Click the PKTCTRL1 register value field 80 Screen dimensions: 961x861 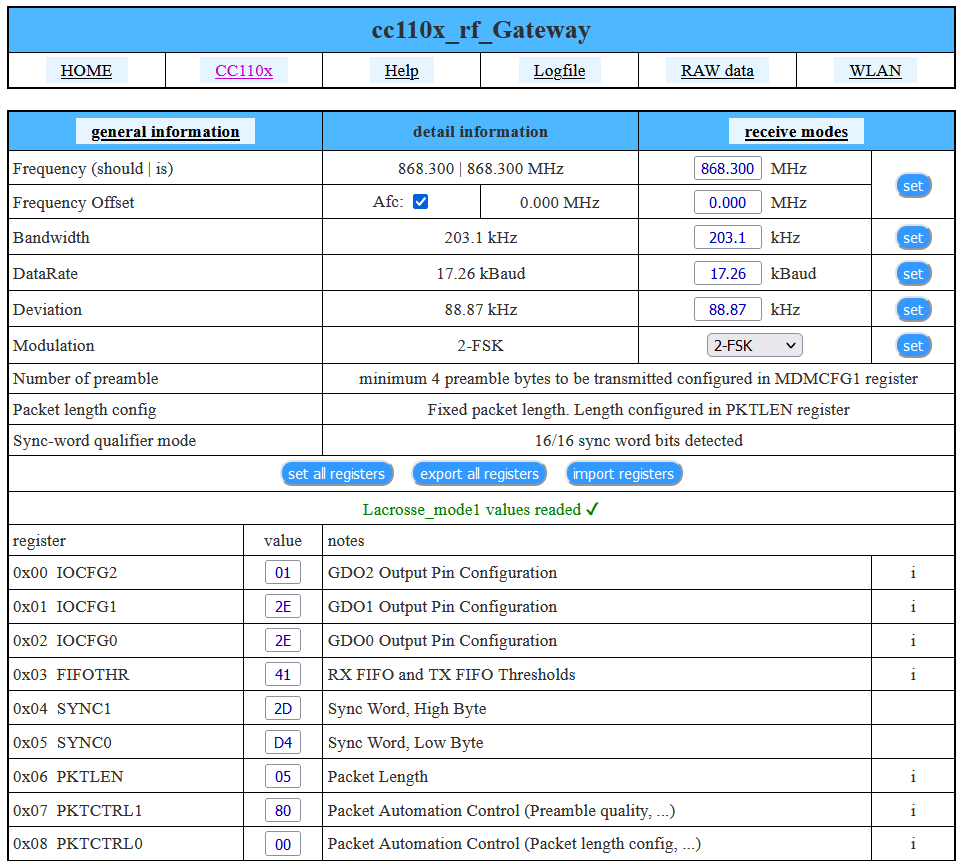[x=283, y=811]
